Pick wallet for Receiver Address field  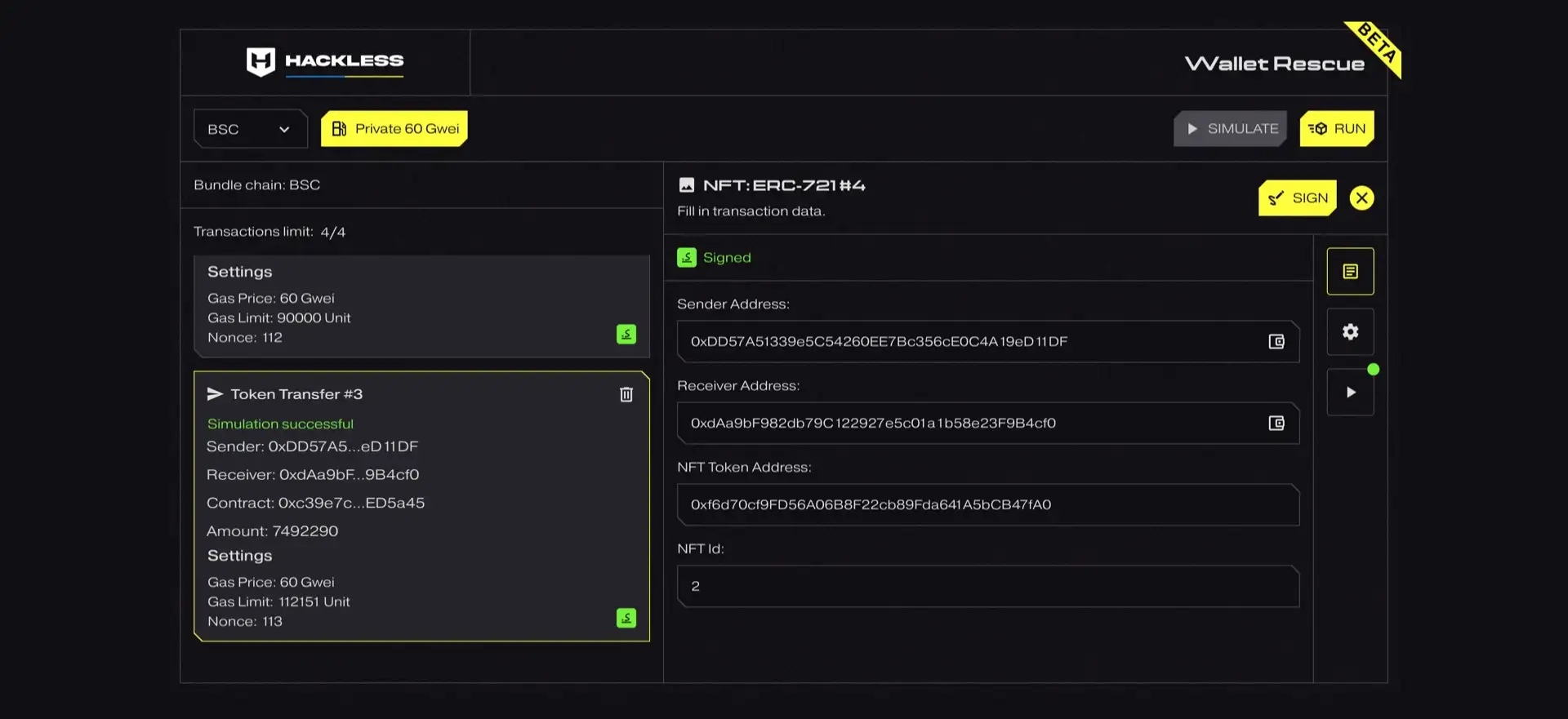(x=1276, y=424)
